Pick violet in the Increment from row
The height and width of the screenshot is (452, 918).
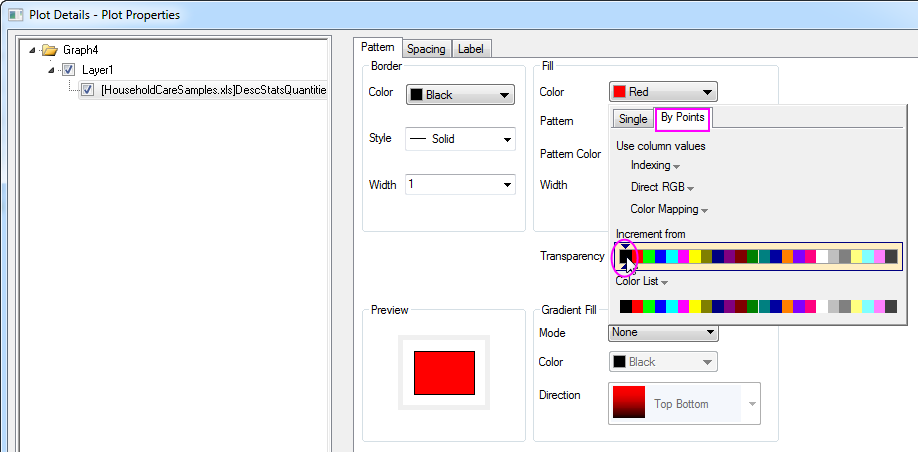[x=799, y=256]
